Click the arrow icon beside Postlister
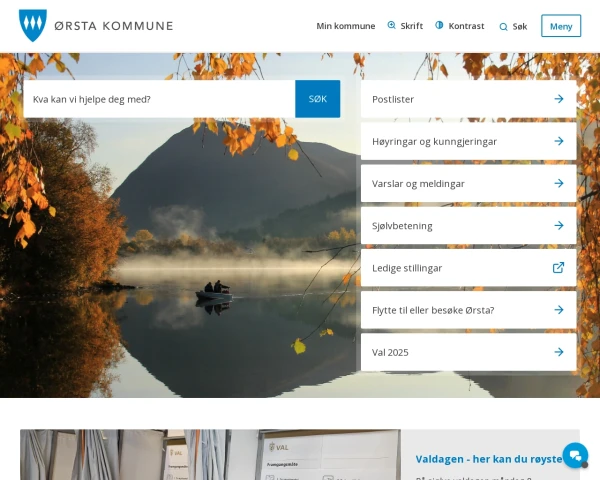600x480 pixels. click(559, 99)
